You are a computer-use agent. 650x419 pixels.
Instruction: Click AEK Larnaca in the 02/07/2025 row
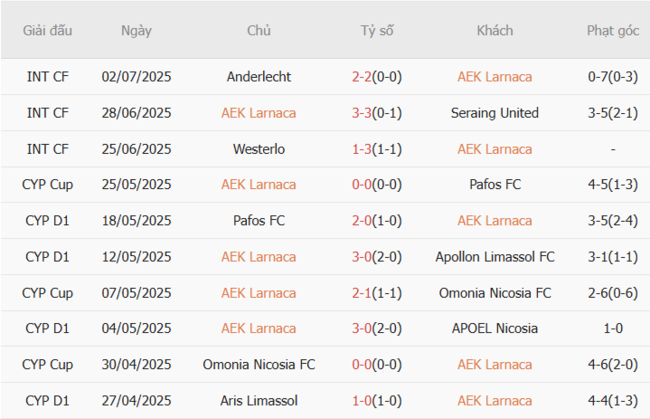494,77
